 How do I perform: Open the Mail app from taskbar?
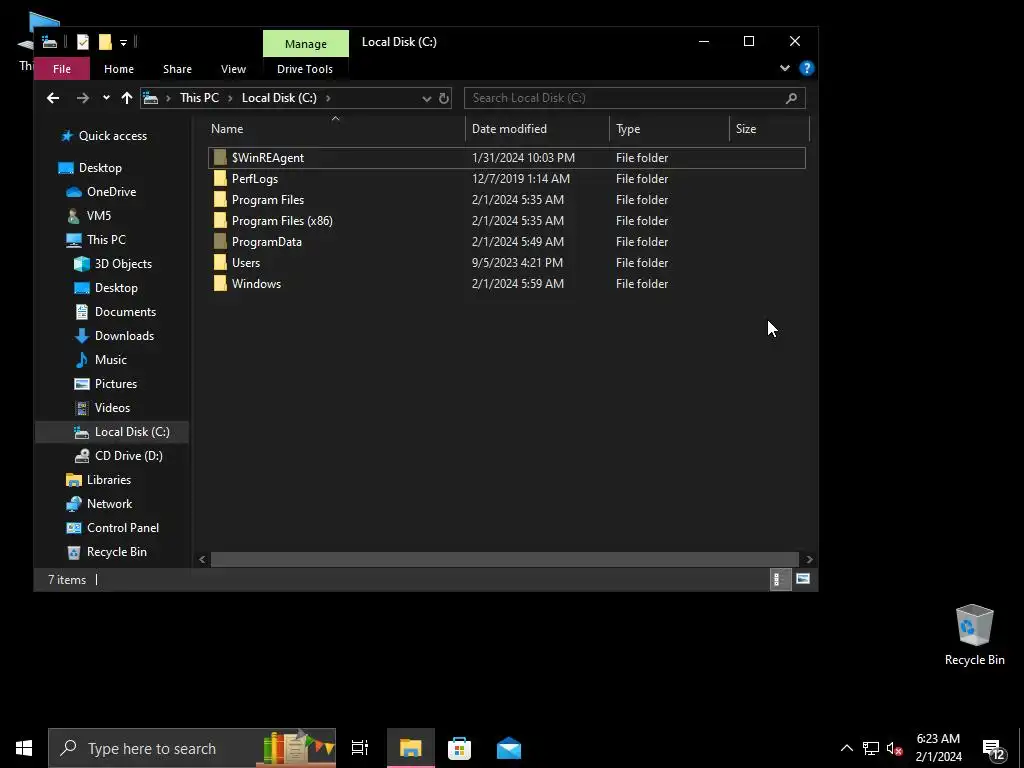(509, 748)
